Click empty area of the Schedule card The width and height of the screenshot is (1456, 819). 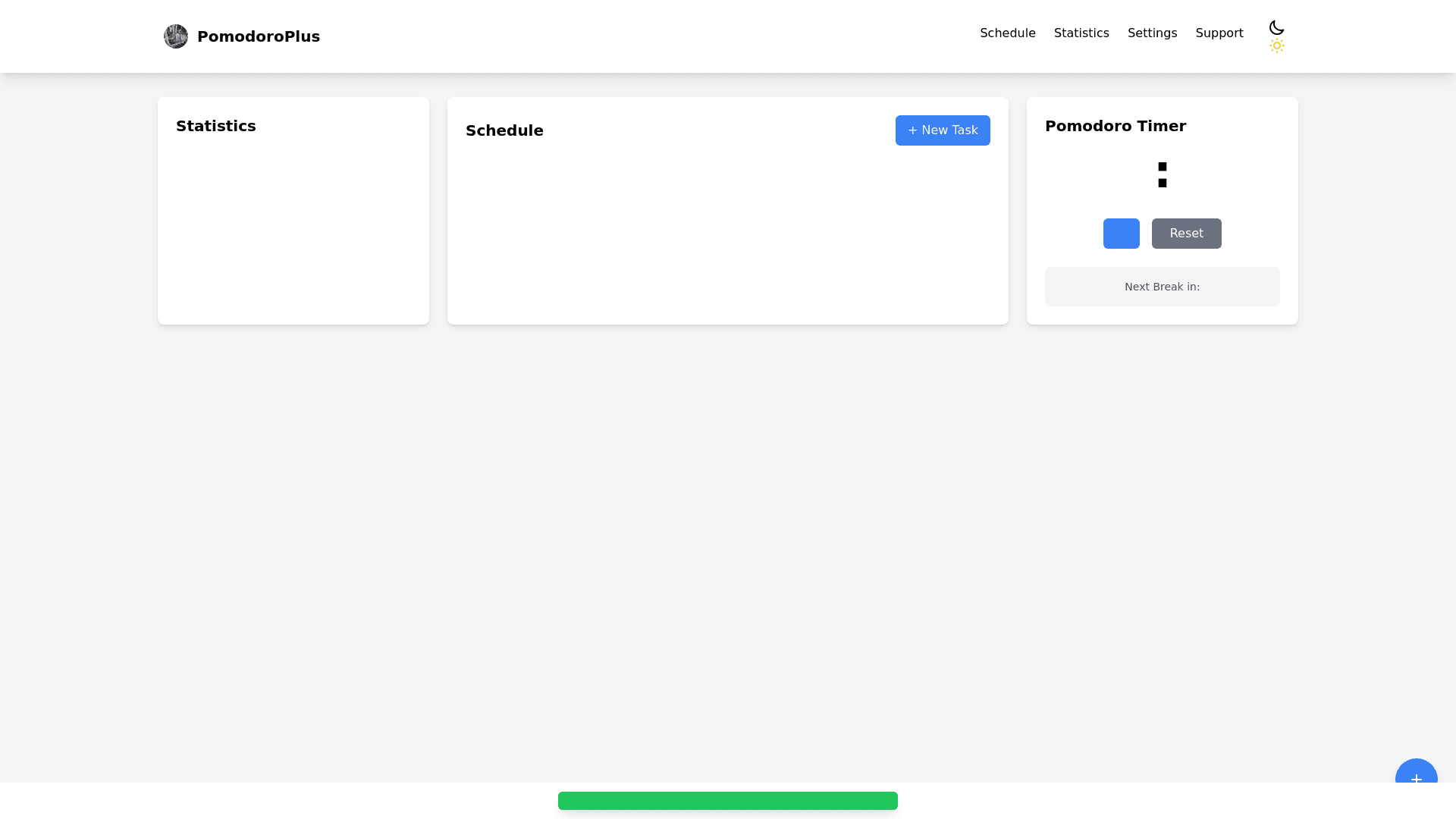coord(726,235)
